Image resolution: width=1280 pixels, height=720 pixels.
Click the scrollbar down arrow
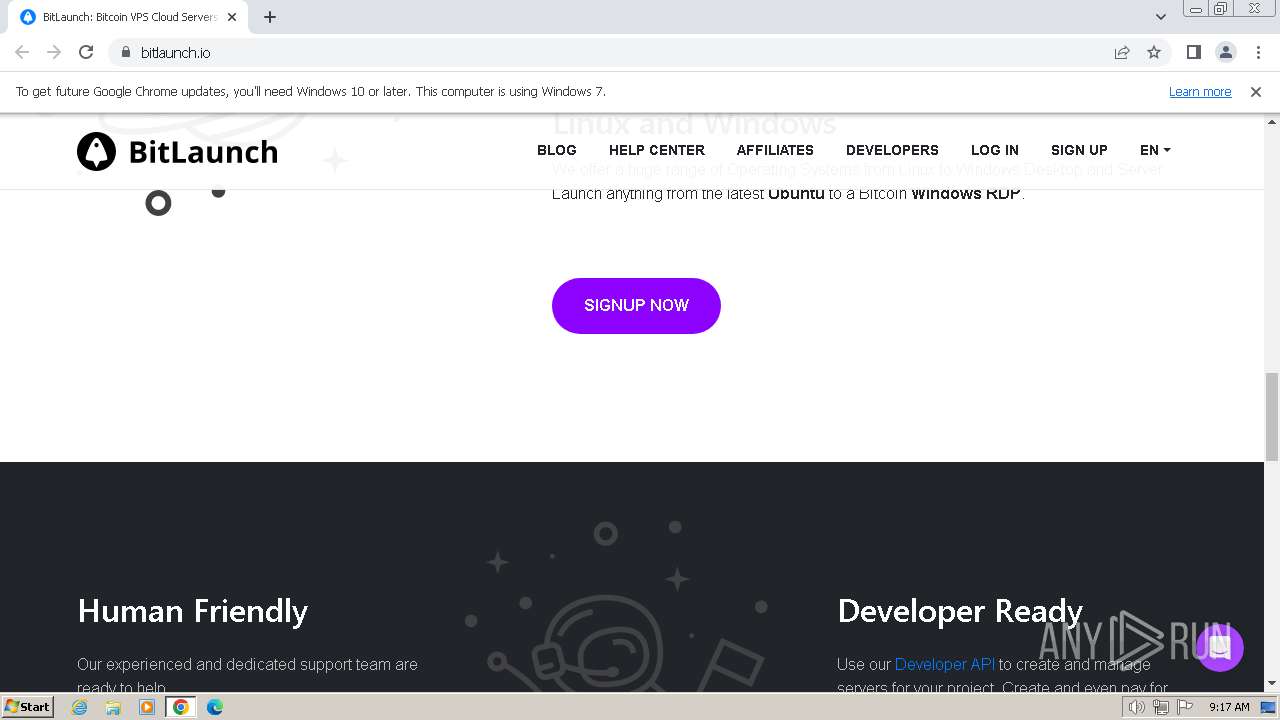pos(1272,684)
